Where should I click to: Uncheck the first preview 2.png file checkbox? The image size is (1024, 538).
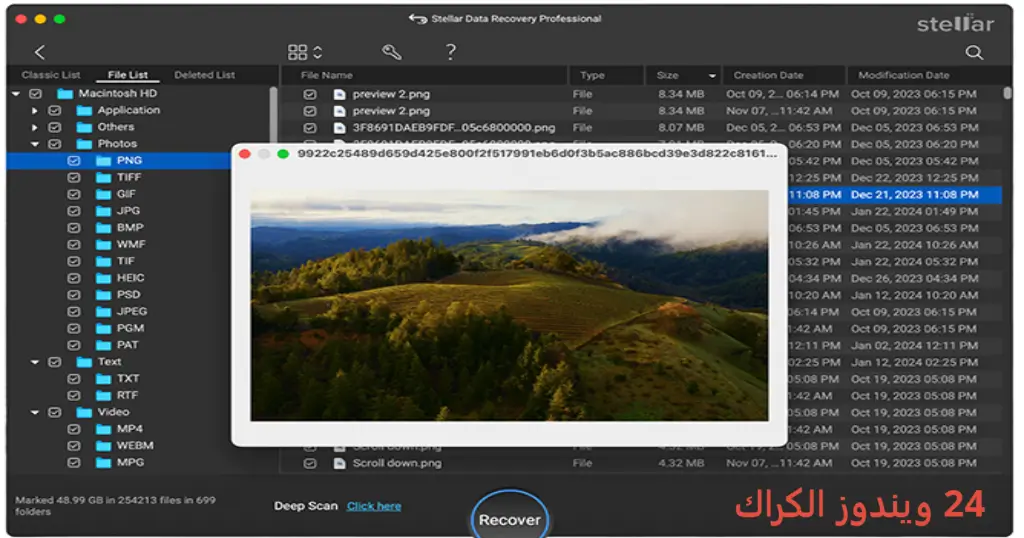310,95
